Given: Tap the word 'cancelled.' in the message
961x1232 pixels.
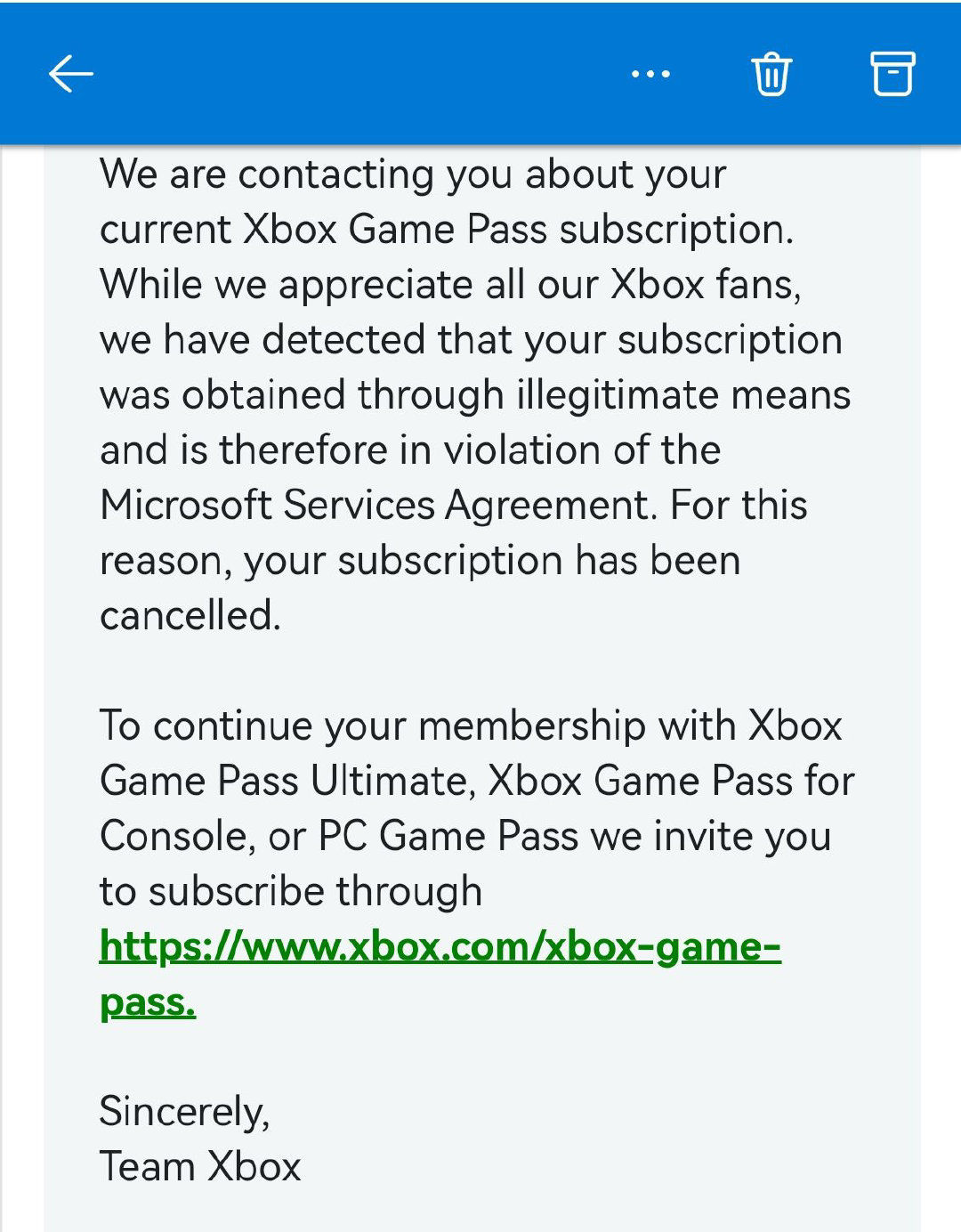Looking at the screenshot, I should coord(190,615).
